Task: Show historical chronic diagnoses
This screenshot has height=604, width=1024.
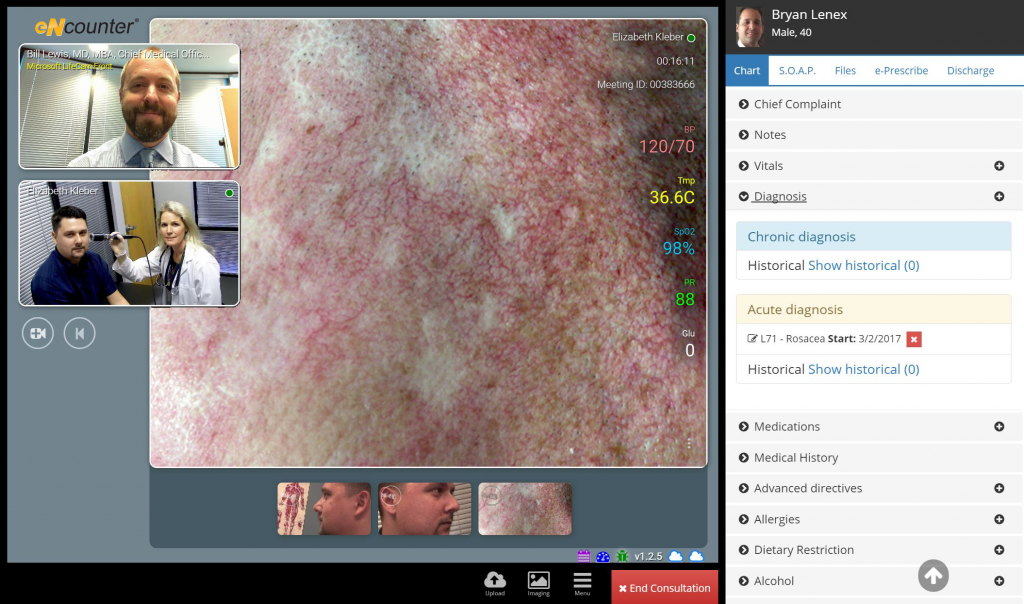Action: tap(863, 266)
